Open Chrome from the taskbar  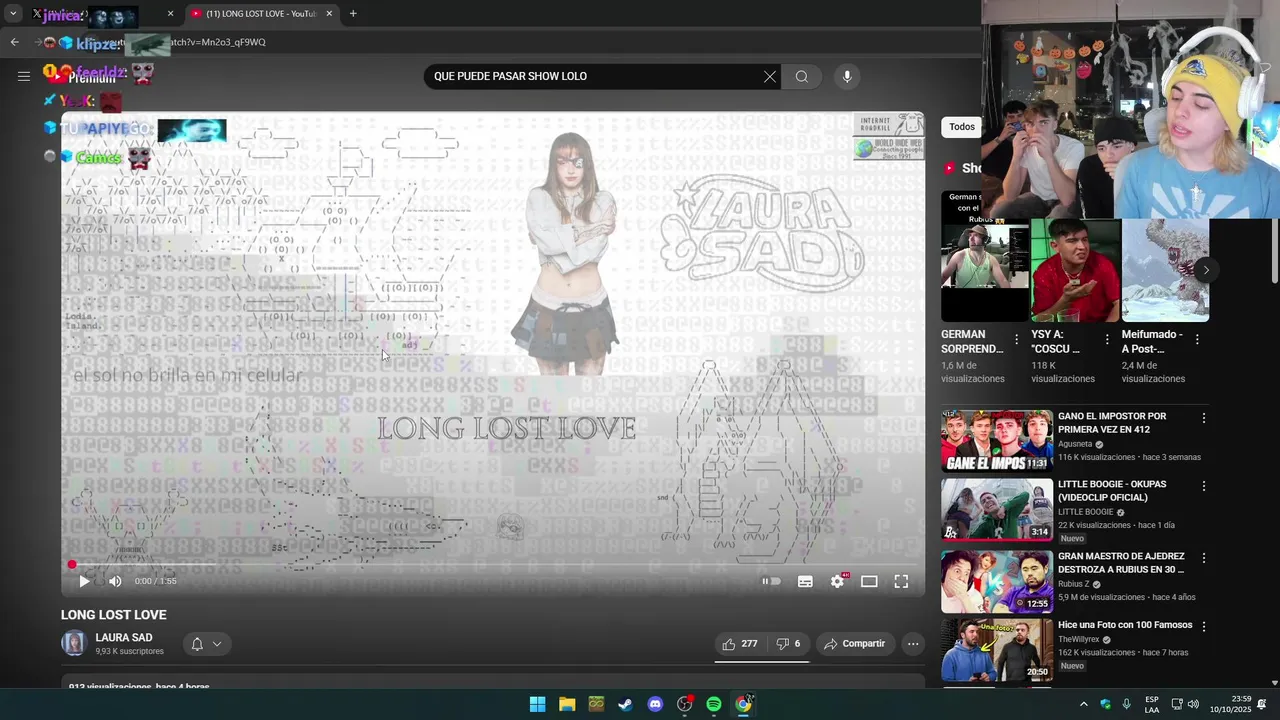[744, 704]
